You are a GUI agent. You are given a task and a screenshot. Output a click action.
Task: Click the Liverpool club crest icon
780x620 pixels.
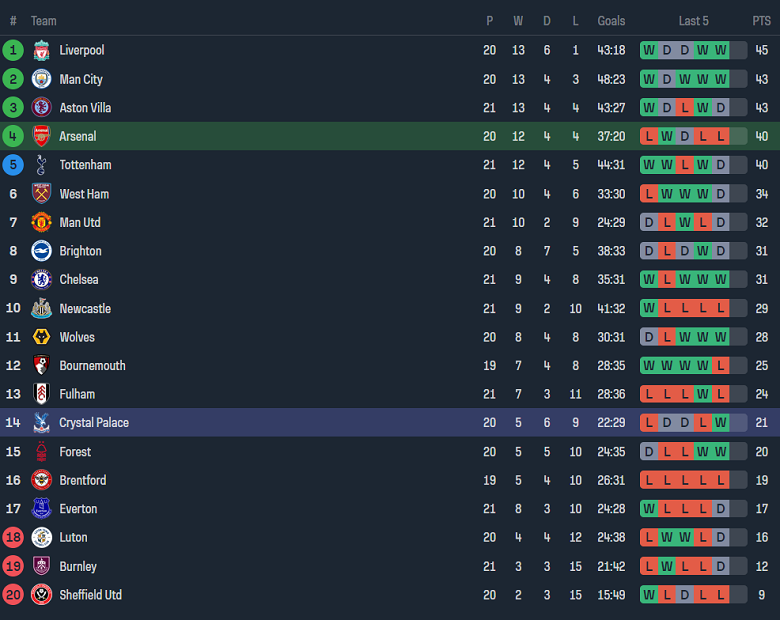tap(41, 50)
